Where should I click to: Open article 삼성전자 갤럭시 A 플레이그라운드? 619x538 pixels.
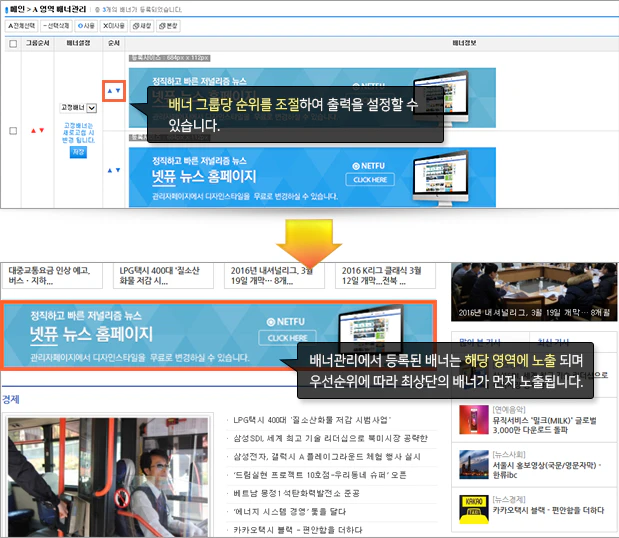[327, 457]
